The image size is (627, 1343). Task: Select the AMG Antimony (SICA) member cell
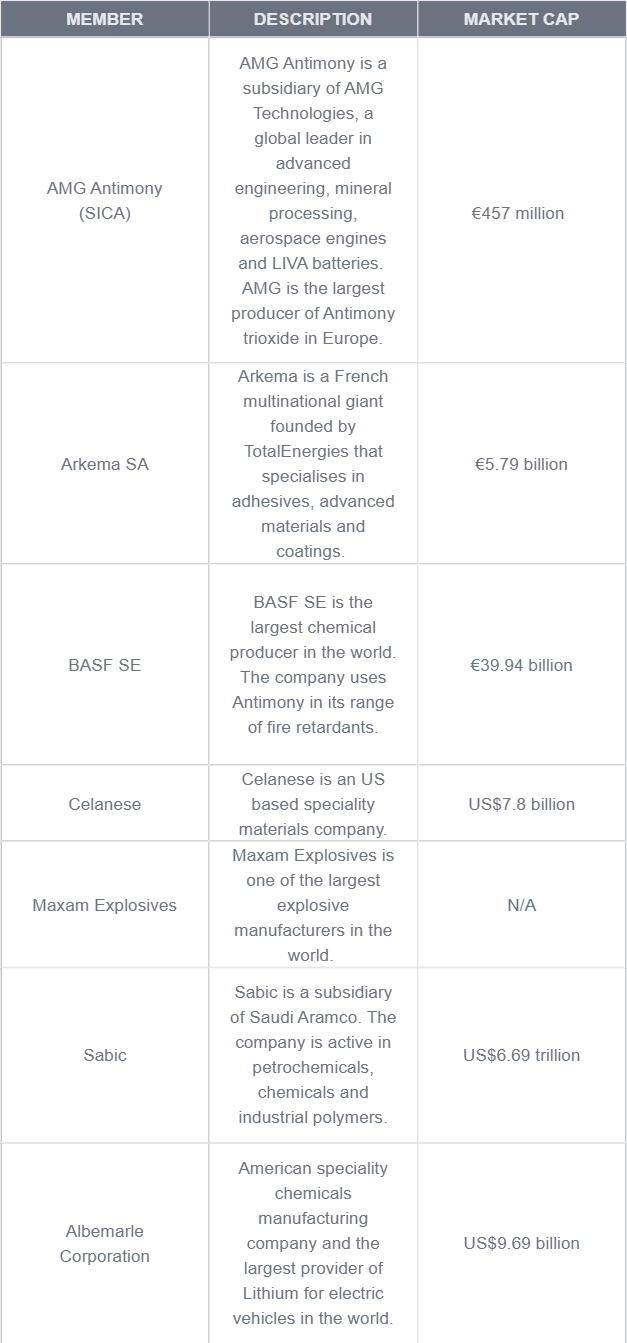104,201
